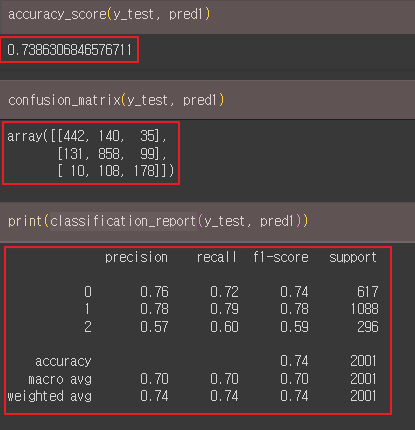Click the 'precision' column header
The image size is (415, 430).
tap(136, 258)
